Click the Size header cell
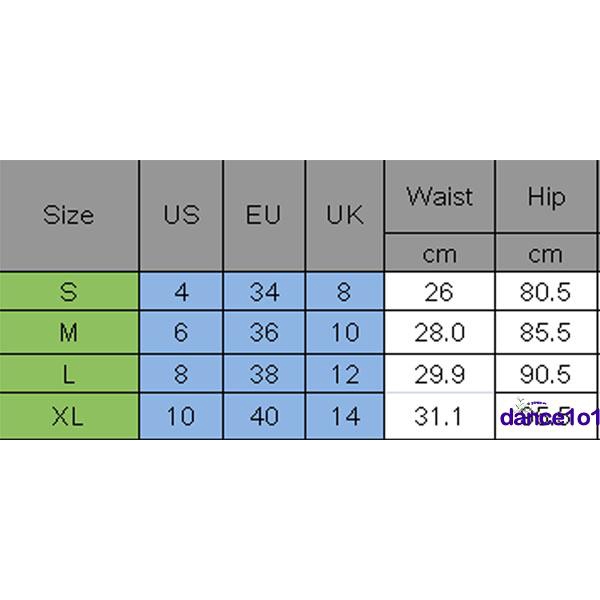 pyautogui.click(x=69, y=215)
